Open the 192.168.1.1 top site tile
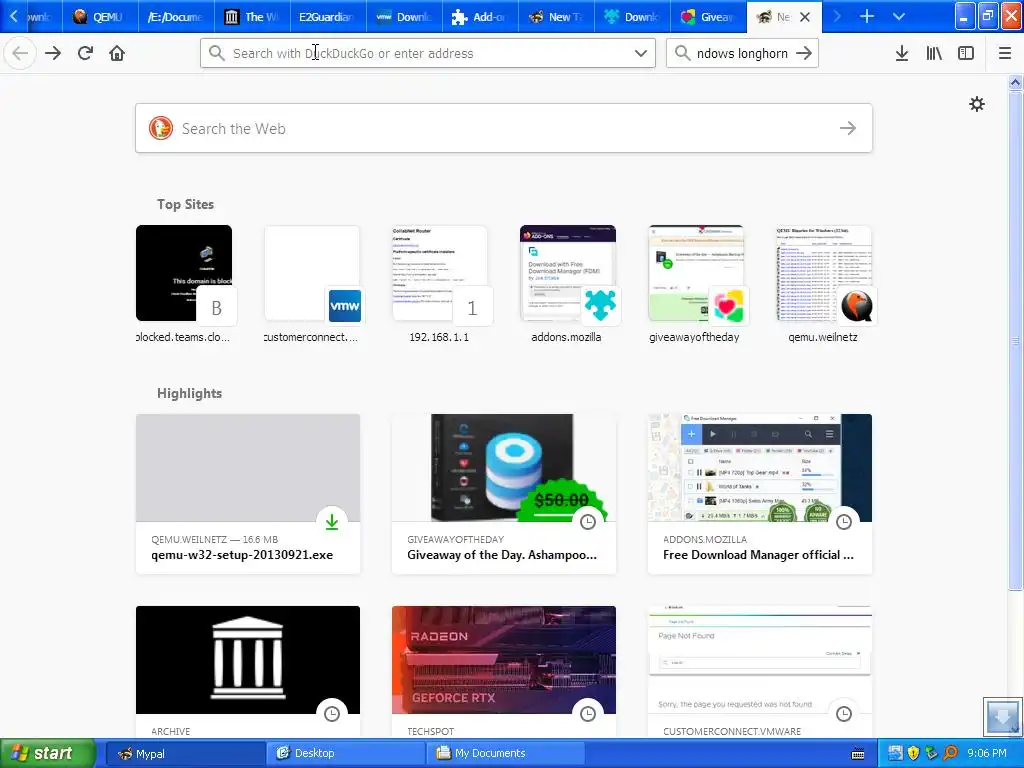 point(440,284)
